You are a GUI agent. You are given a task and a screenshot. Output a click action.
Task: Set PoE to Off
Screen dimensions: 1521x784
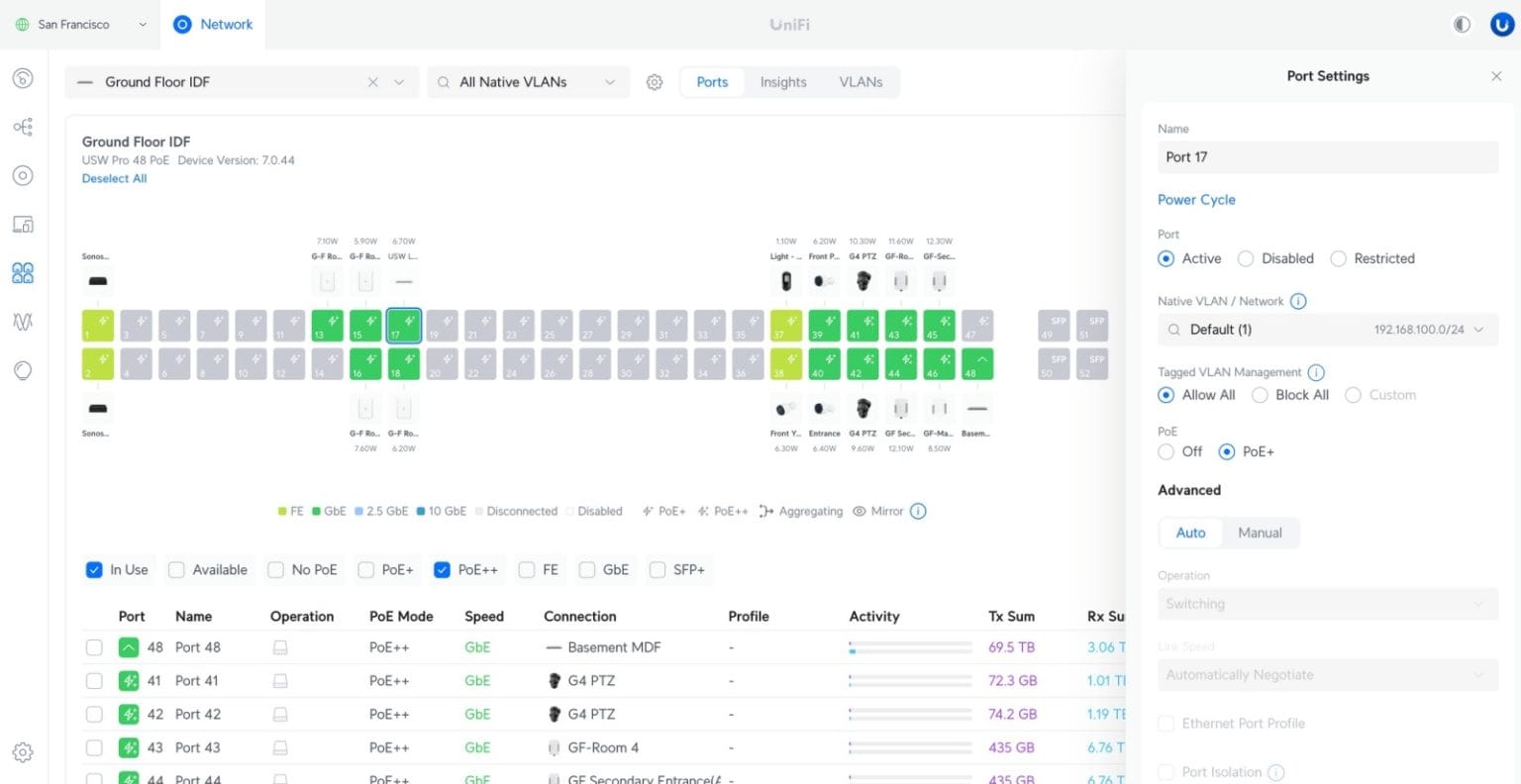(1166, 451)
